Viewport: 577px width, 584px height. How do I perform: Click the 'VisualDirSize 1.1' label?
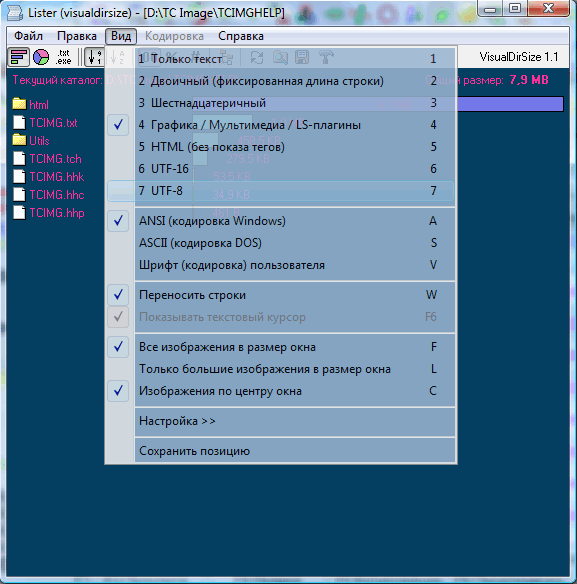[x=519, y=57]
